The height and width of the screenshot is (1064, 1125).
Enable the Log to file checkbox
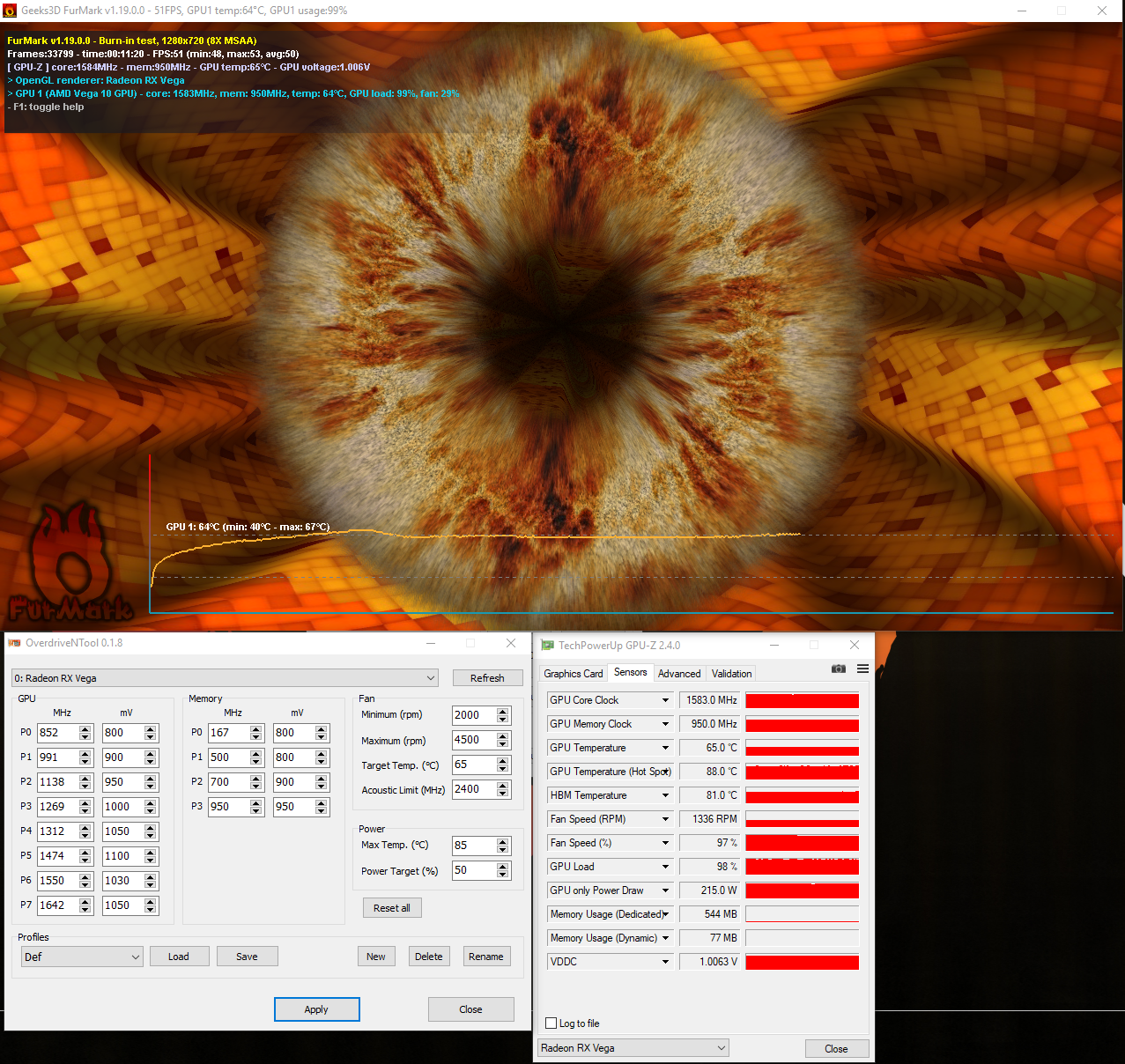point(551,1023)
